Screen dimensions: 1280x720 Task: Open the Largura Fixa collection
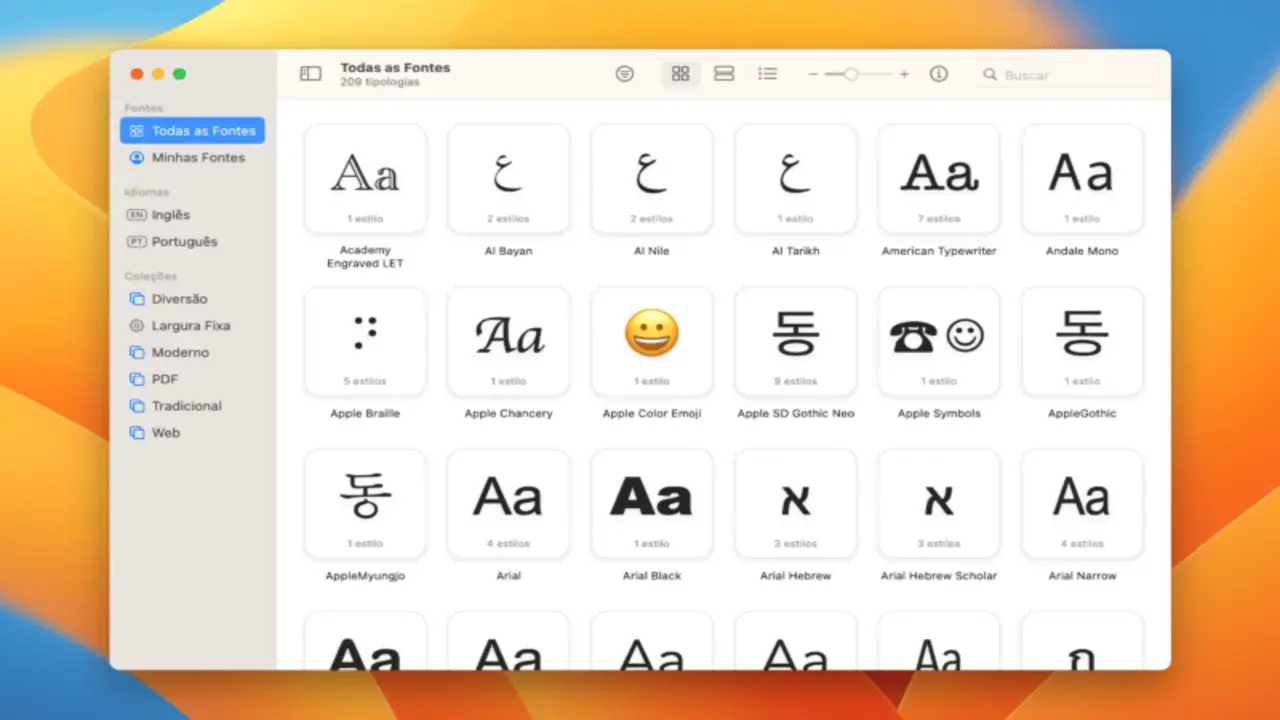192,326
